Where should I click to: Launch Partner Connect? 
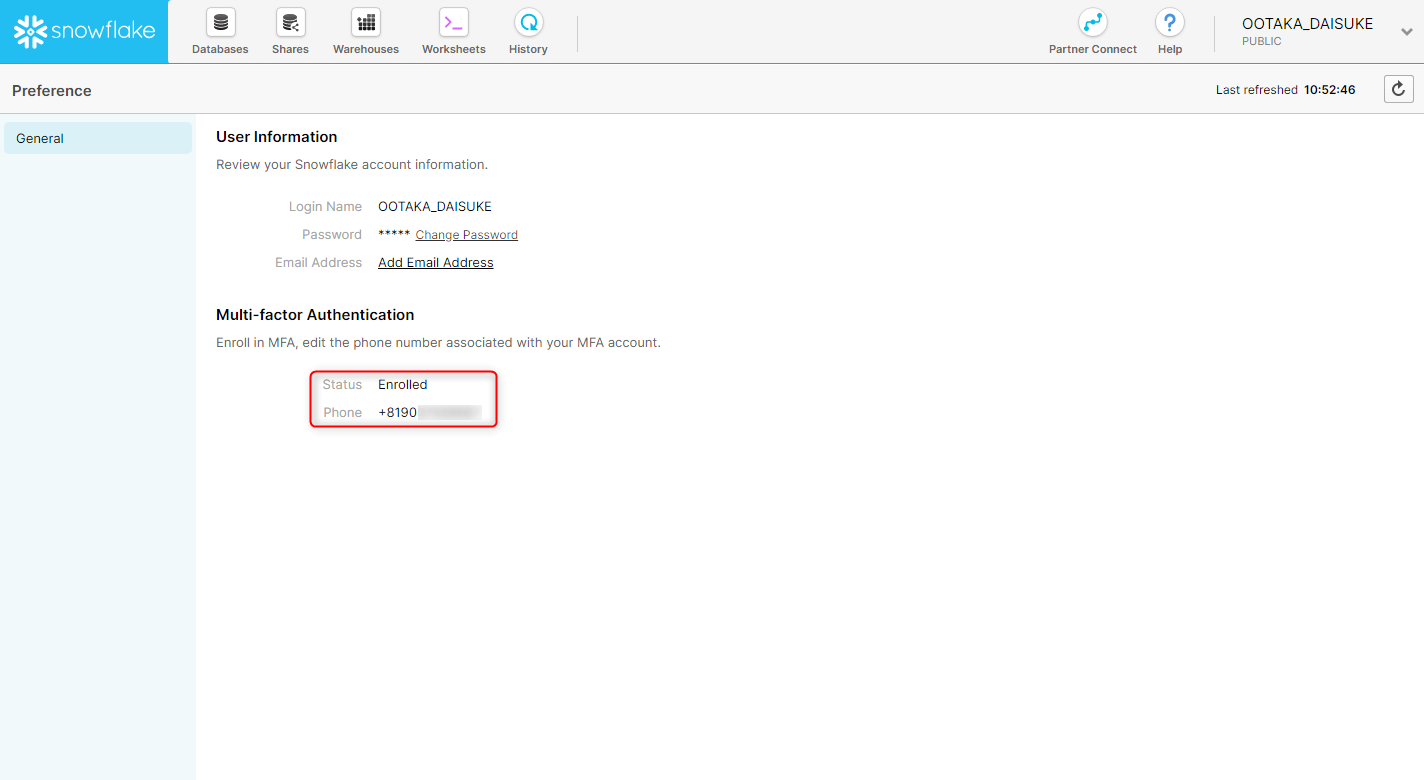tap(1092, 30)
